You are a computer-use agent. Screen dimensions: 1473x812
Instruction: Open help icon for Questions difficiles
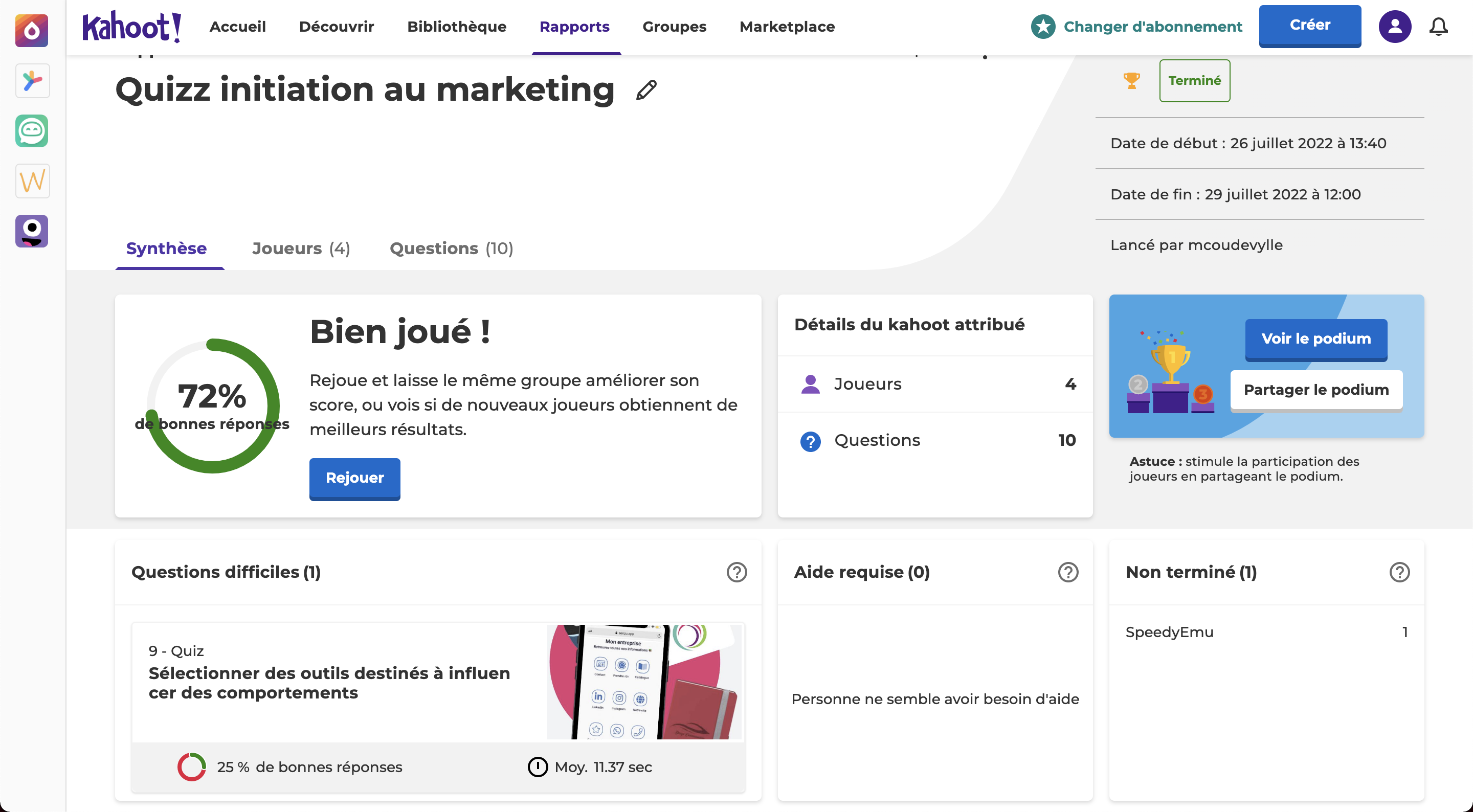[736, 572]
